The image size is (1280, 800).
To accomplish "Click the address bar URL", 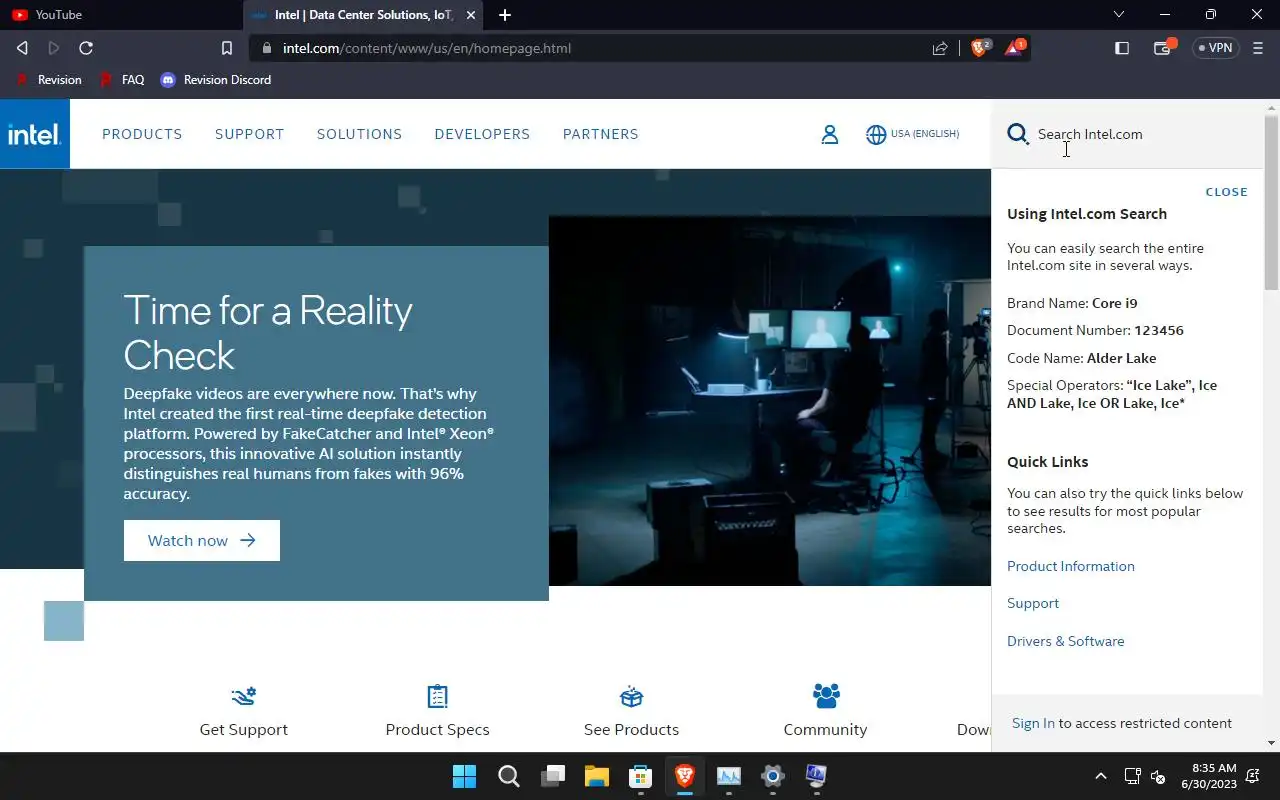I will tap(427, 48).
